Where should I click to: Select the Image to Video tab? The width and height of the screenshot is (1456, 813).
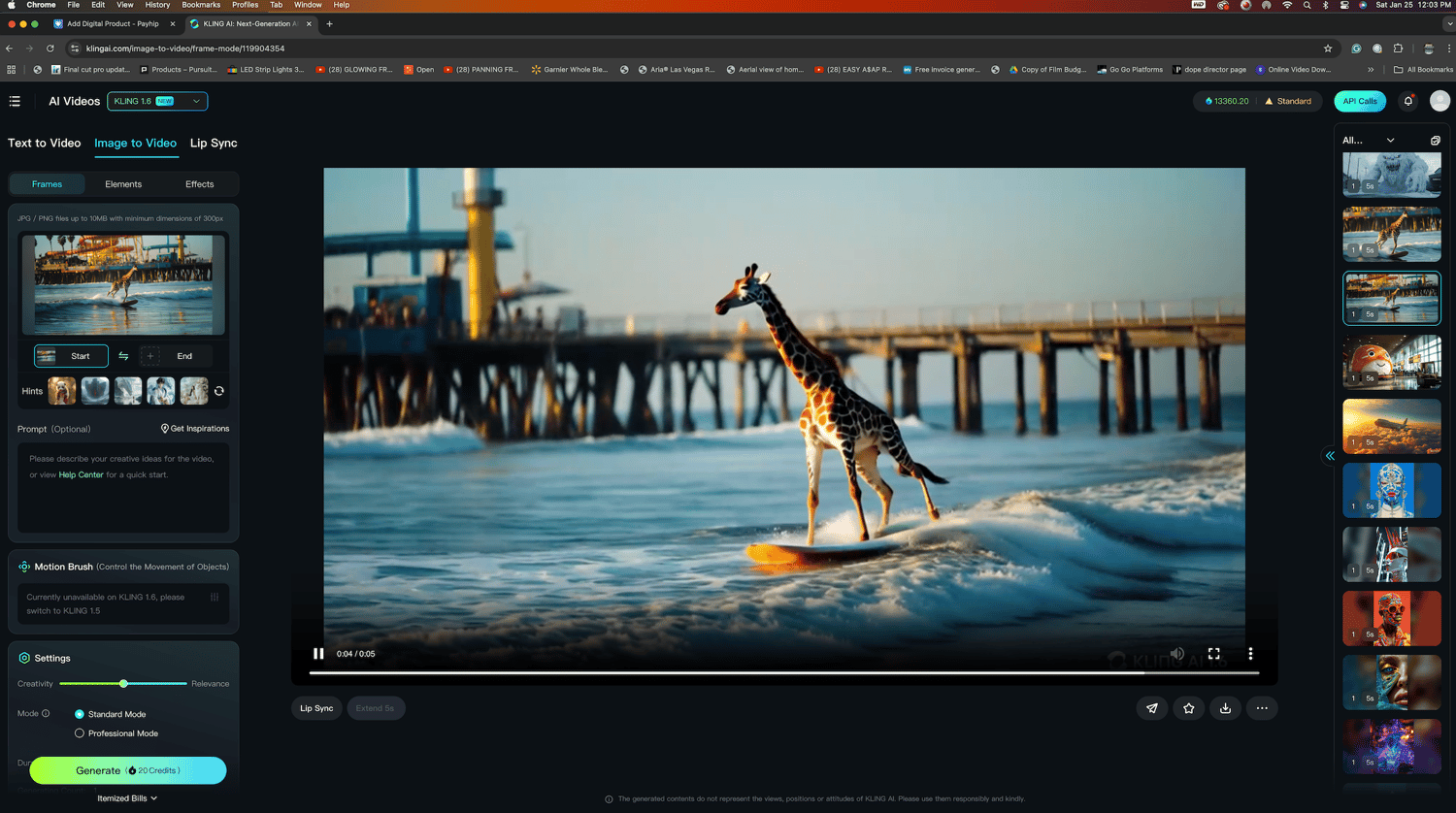point(135,143)
